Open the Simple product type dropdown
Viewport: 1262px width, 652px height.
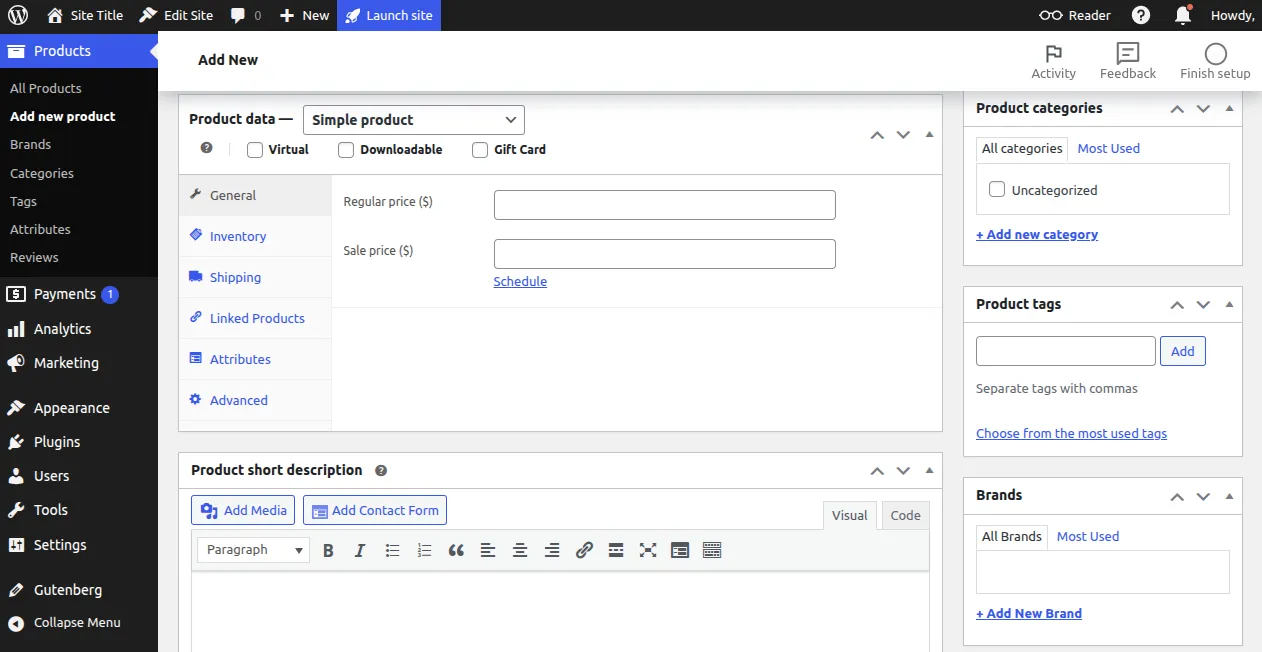414,120
